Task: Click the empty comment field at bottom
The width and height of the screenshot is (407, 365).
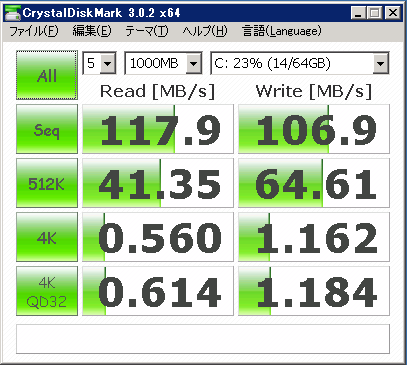Action: click(x=203, y=339)
